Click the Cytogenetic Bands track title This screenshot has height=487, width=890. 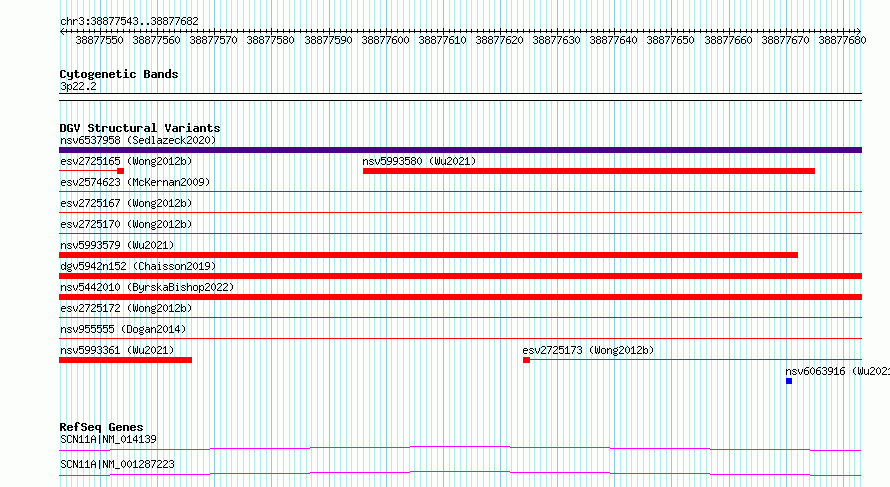[119, 74]
